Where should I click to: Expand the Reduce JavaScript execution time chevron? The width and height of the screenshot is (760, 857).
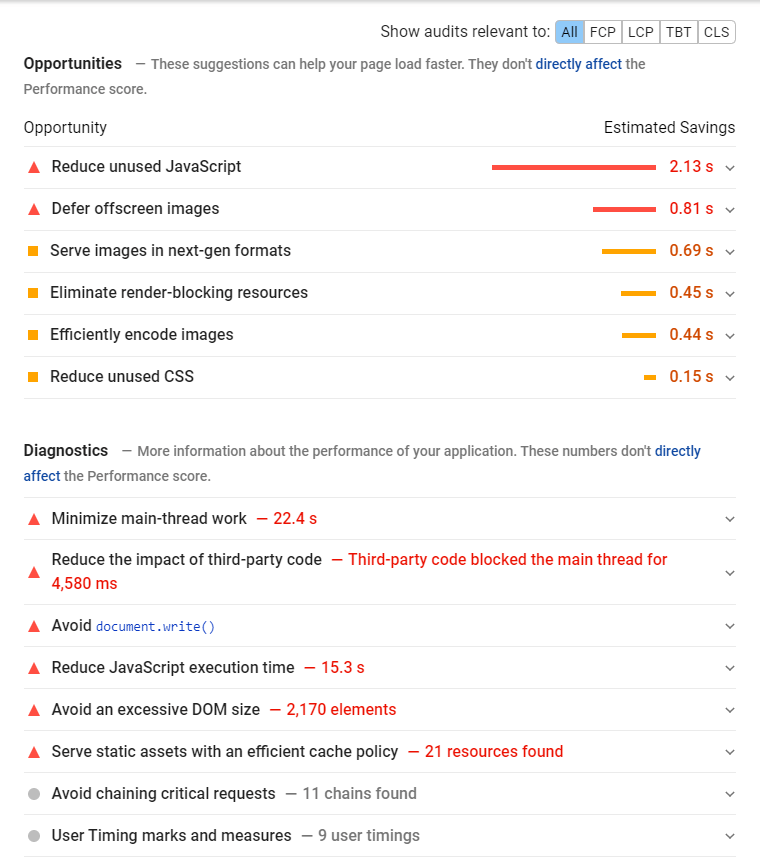(x=730, y=668)
